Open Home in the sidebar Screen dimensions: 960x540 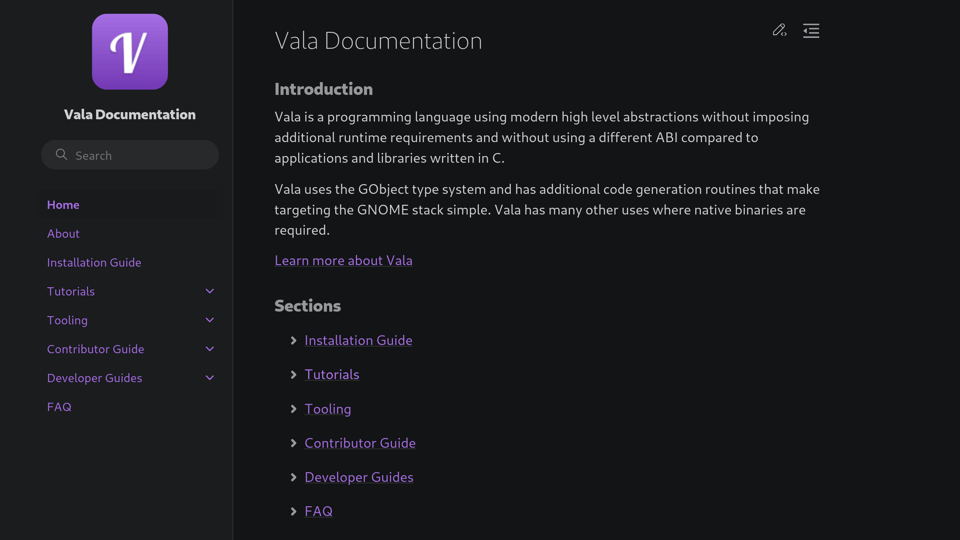63,204
